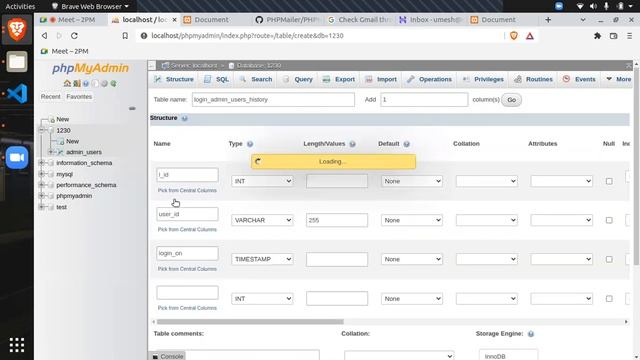Viewport: 640px width, 360px height.
Task: Open Zoom from the Ubuntu dock
Action: coord(17,158)
